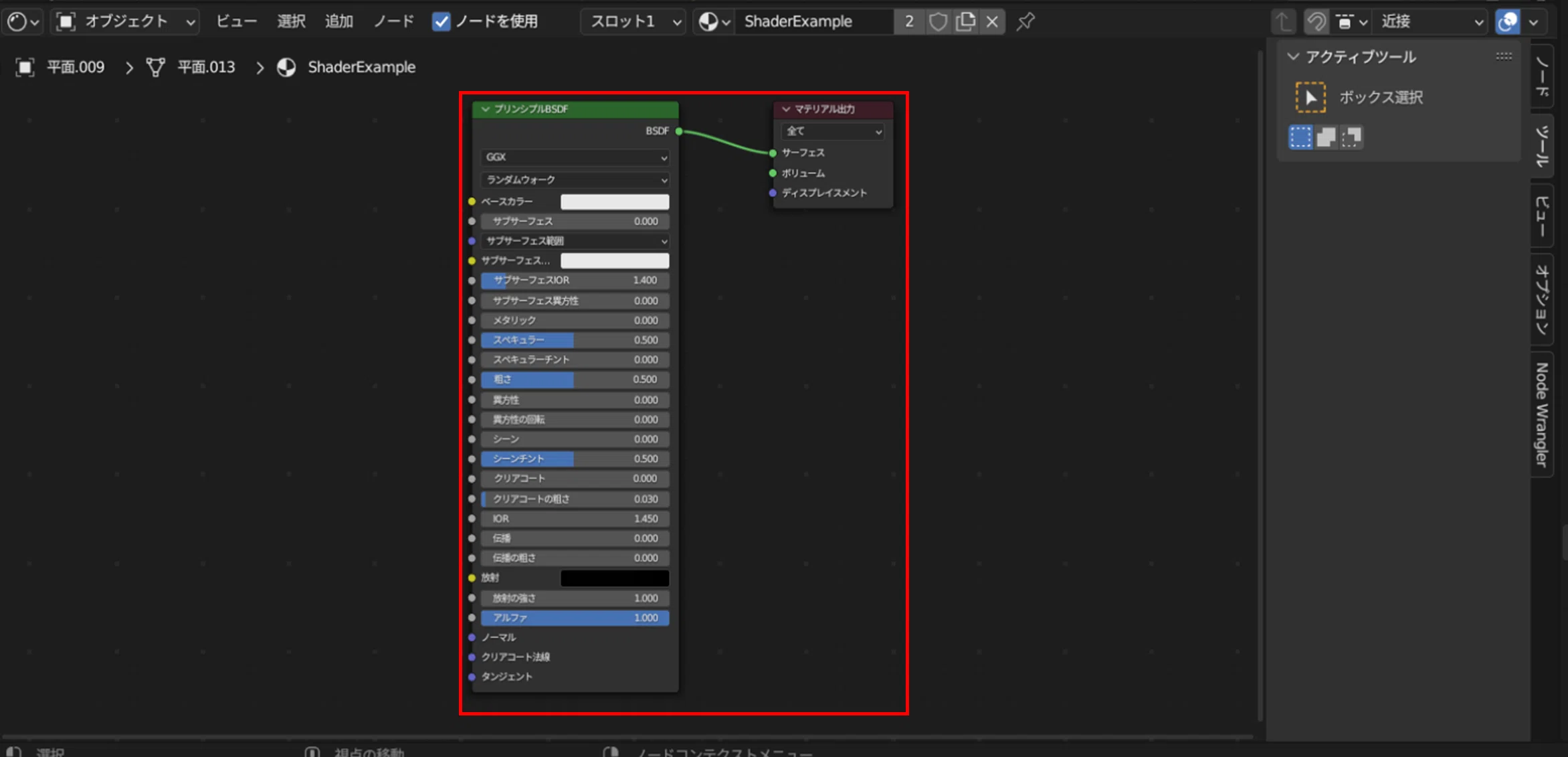Click the 放射 black color swatch

coord(615,578)
